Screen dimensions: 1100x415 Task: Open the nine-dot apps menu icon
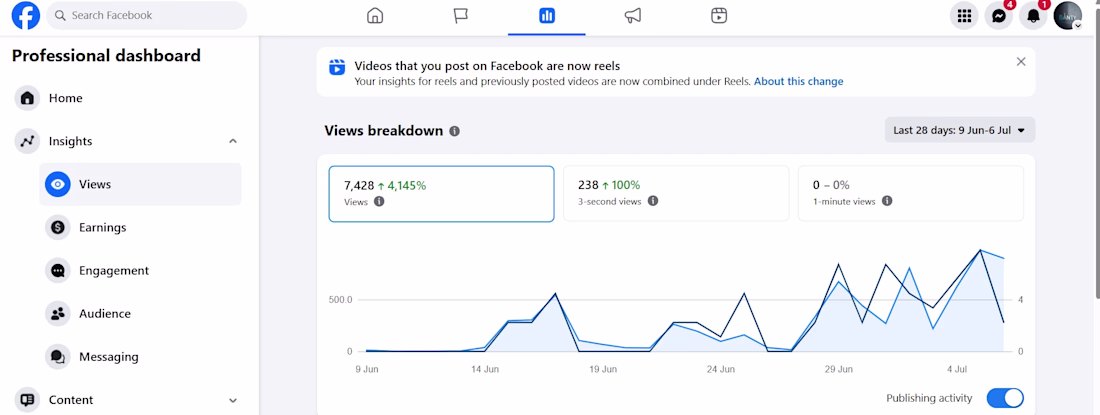click(x=964, y=15)
